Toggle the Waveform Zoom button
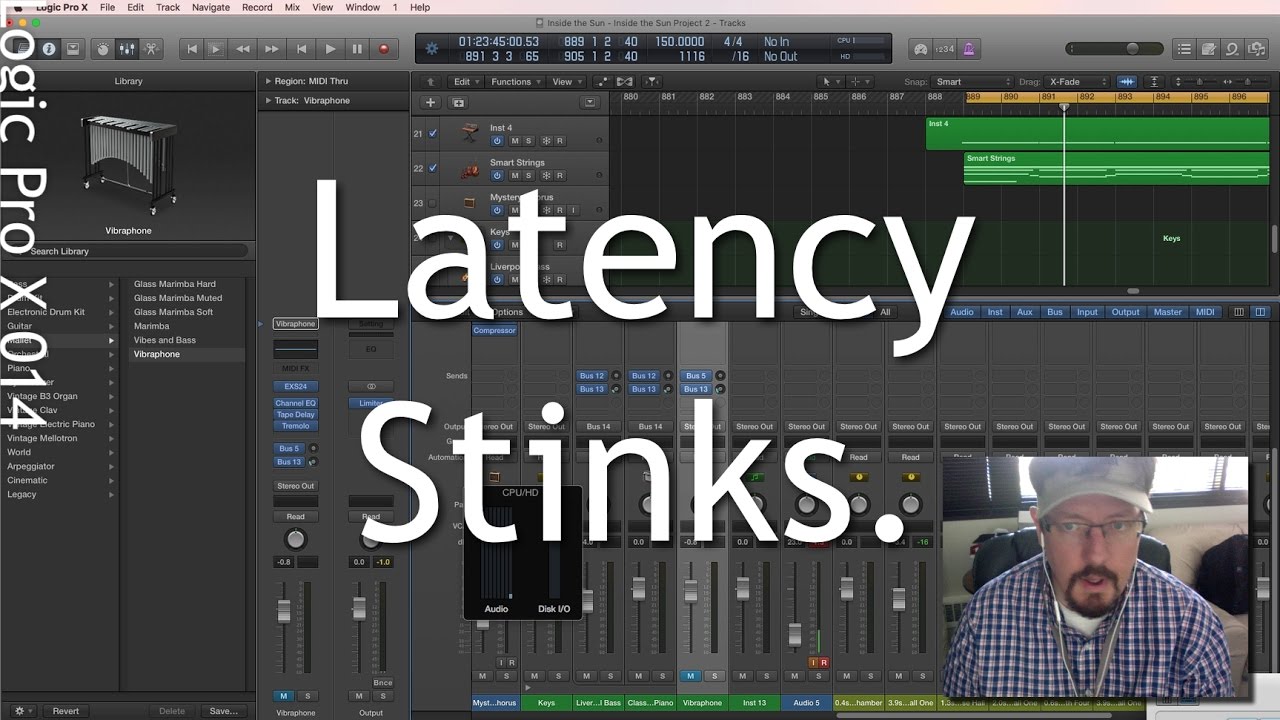 [x=1128, y=82]
